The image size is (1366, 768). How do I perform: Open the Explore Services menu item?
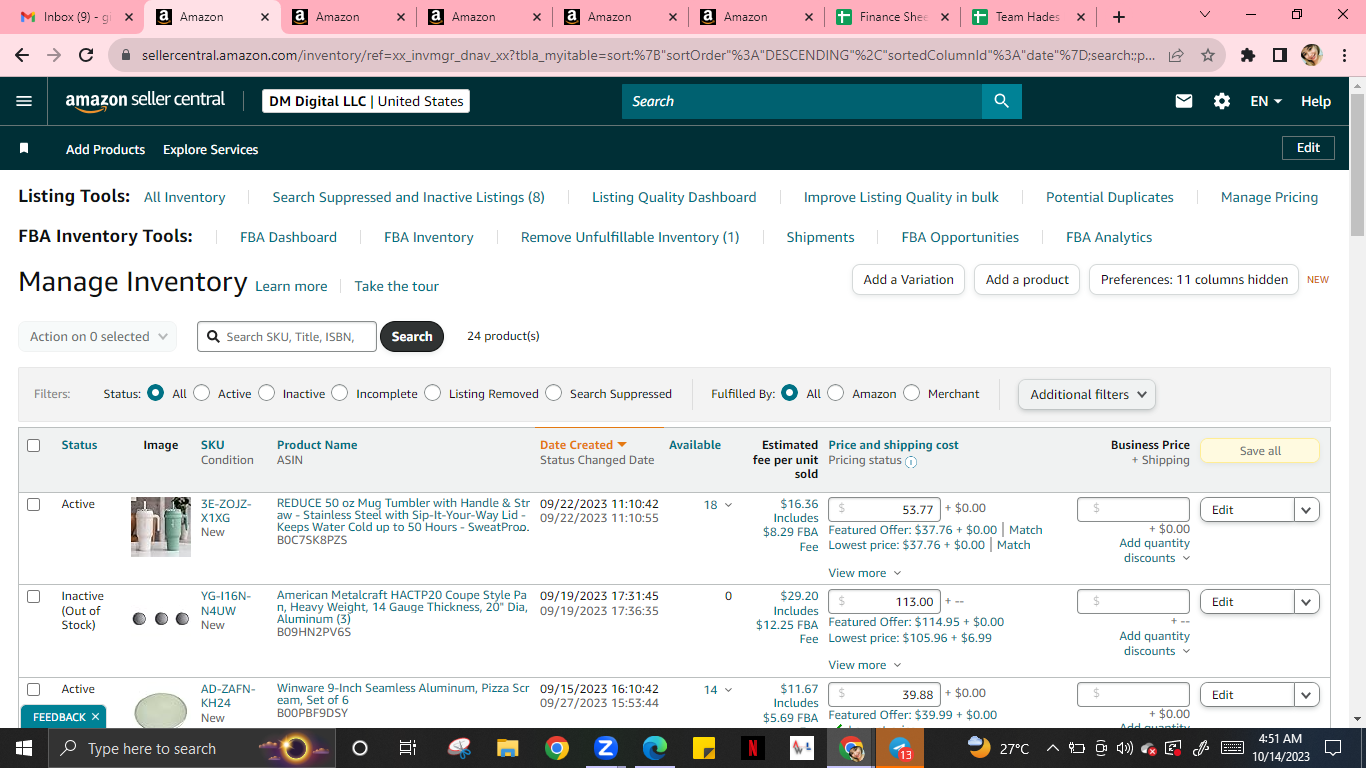click(x=211, y=149)
